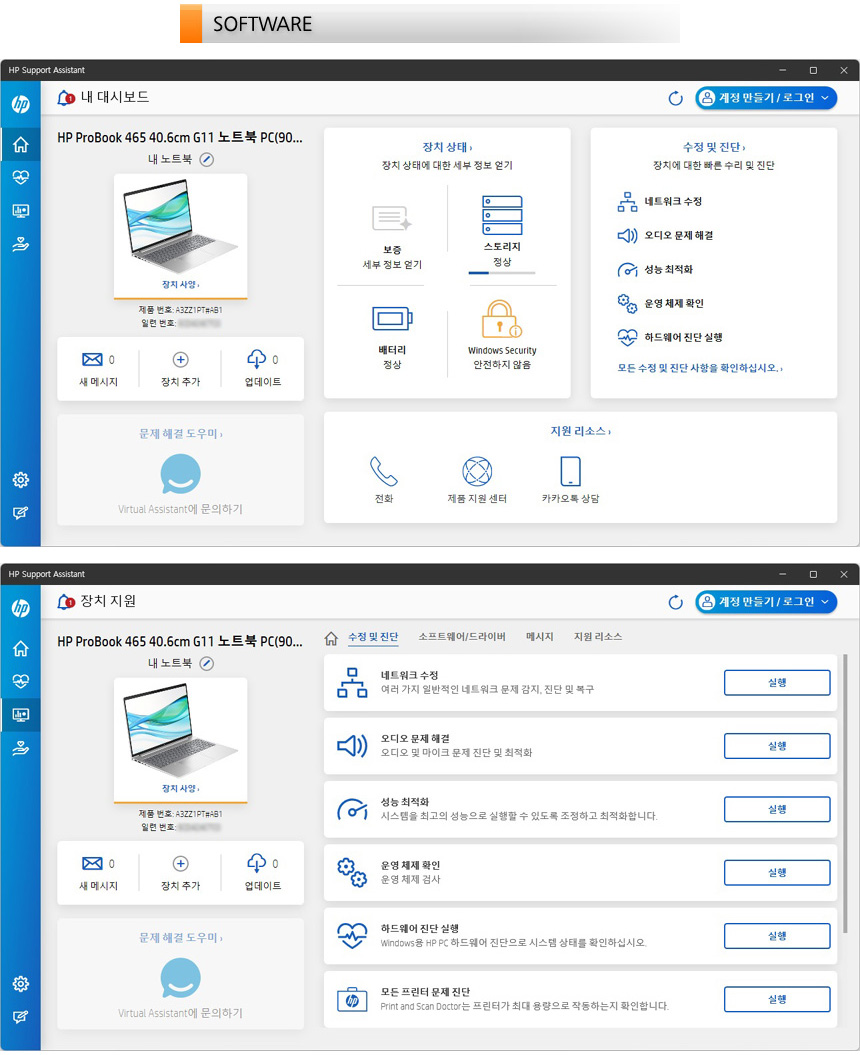Screen dimensions: 860x1055
Task: Open 새 메시지 envelope in the 장치 지원 window
Action: click(92, 863)
